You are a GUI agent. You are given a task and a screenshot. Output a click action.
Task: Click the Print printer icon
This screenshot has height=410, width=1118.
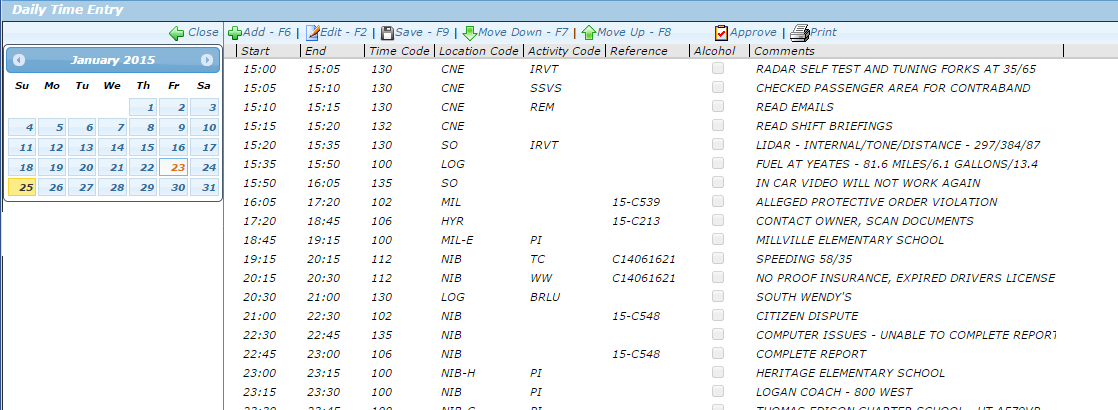point(799,33)
